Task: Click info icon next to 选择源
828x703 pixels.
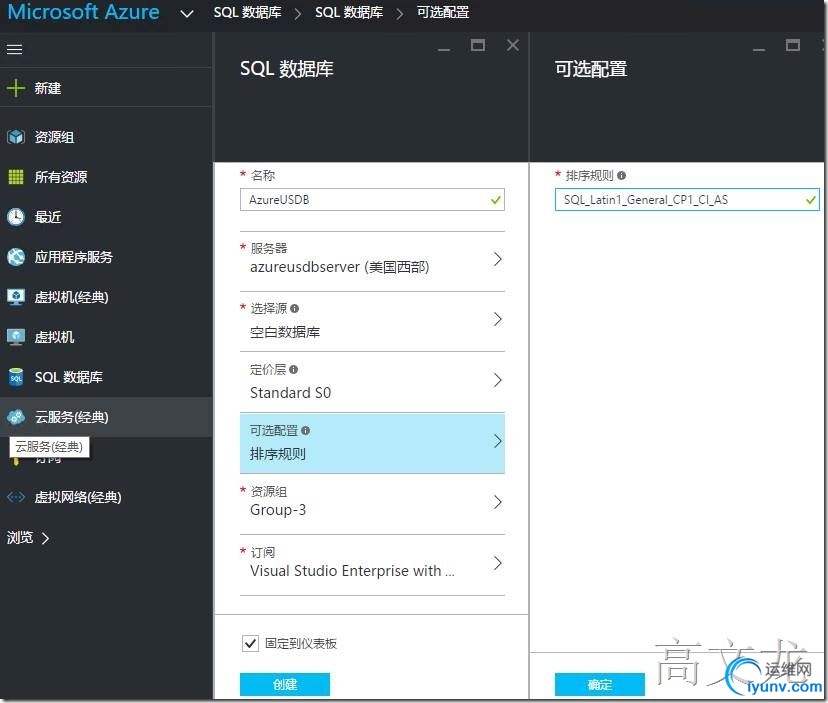Action: tap(294, 308)
